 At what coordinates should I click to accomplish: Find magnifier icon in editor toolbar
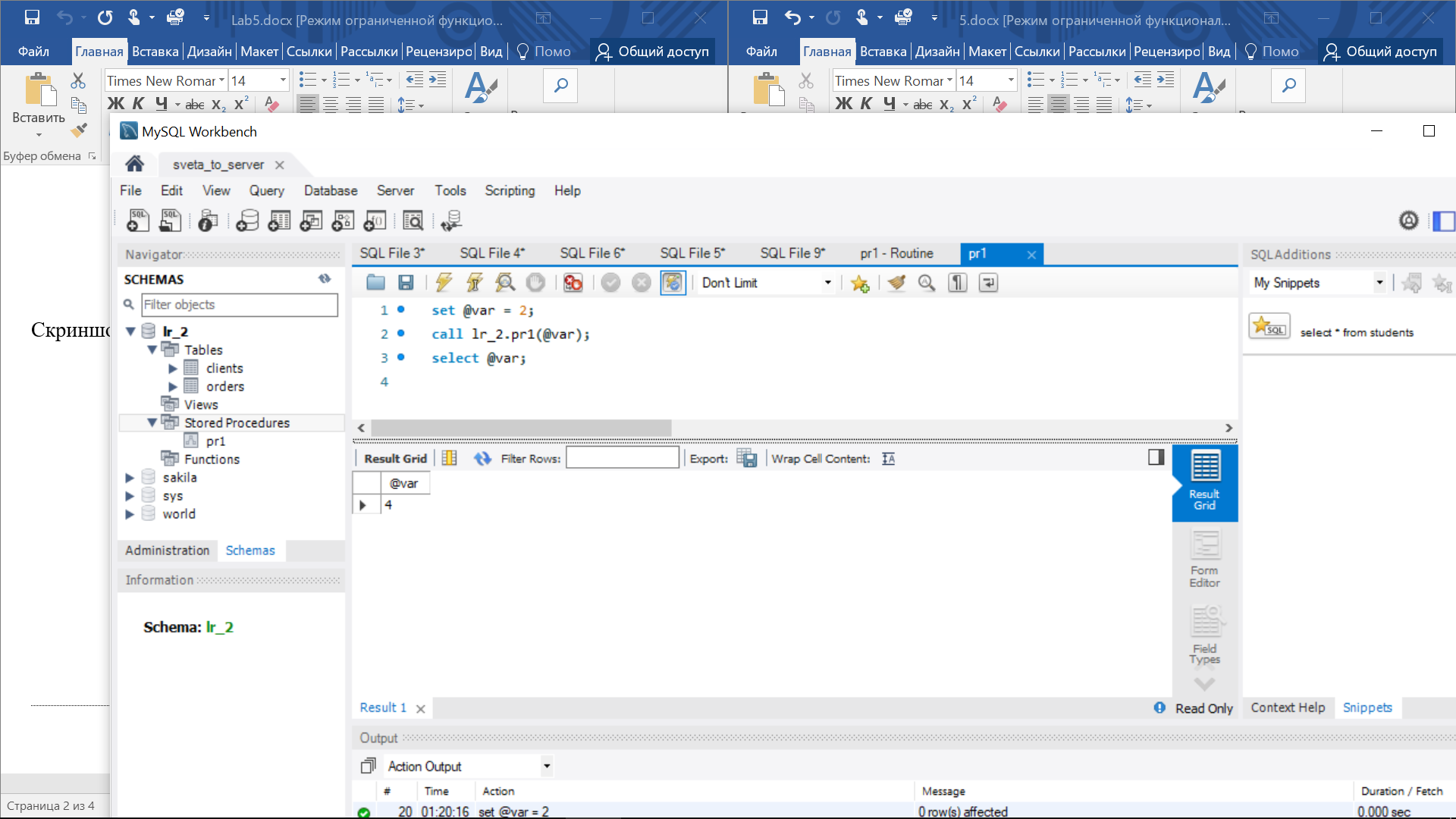(x=927, y=283)
